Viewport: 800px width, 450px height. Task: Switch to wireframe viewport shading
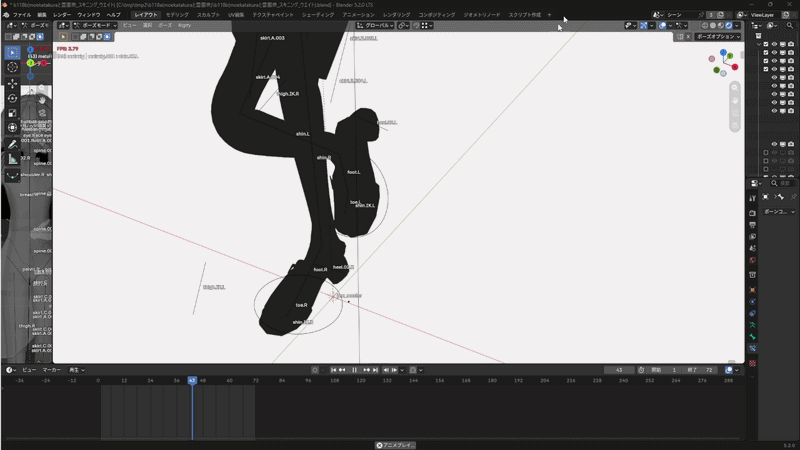tap(705, 26)
